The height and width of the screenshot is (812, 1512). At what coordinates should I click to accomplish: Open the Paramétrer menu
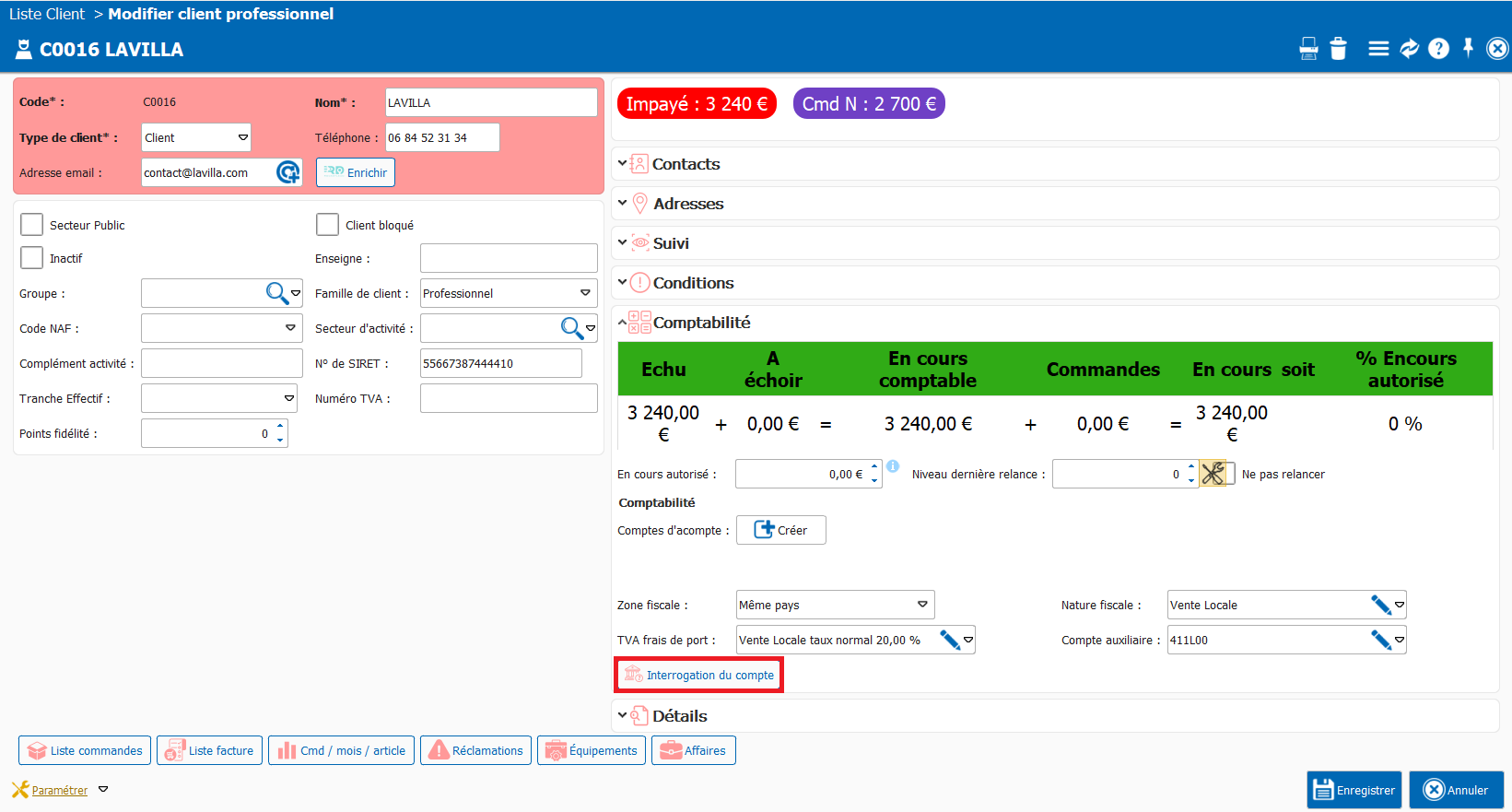pyautogui.click(x=60, y=790)
